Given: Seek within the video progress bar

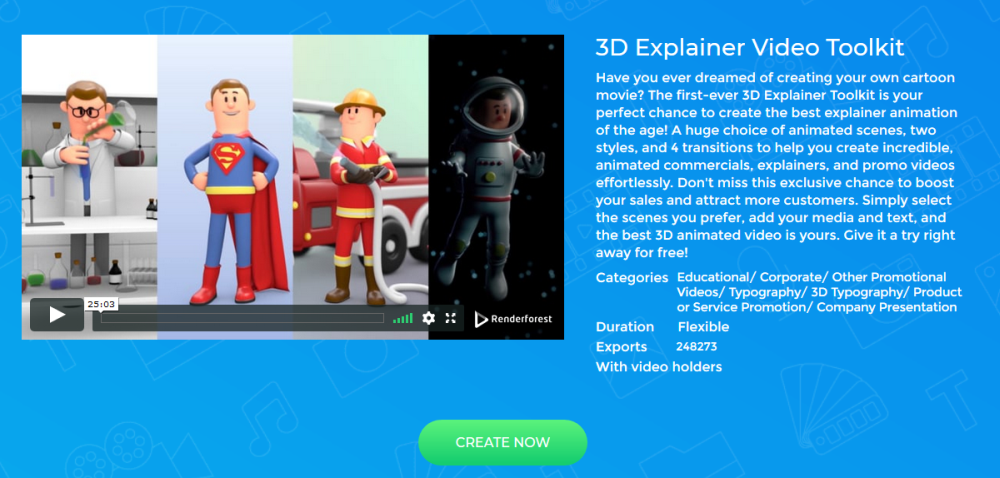Looking at the screenshot, I should pos(242,318).
